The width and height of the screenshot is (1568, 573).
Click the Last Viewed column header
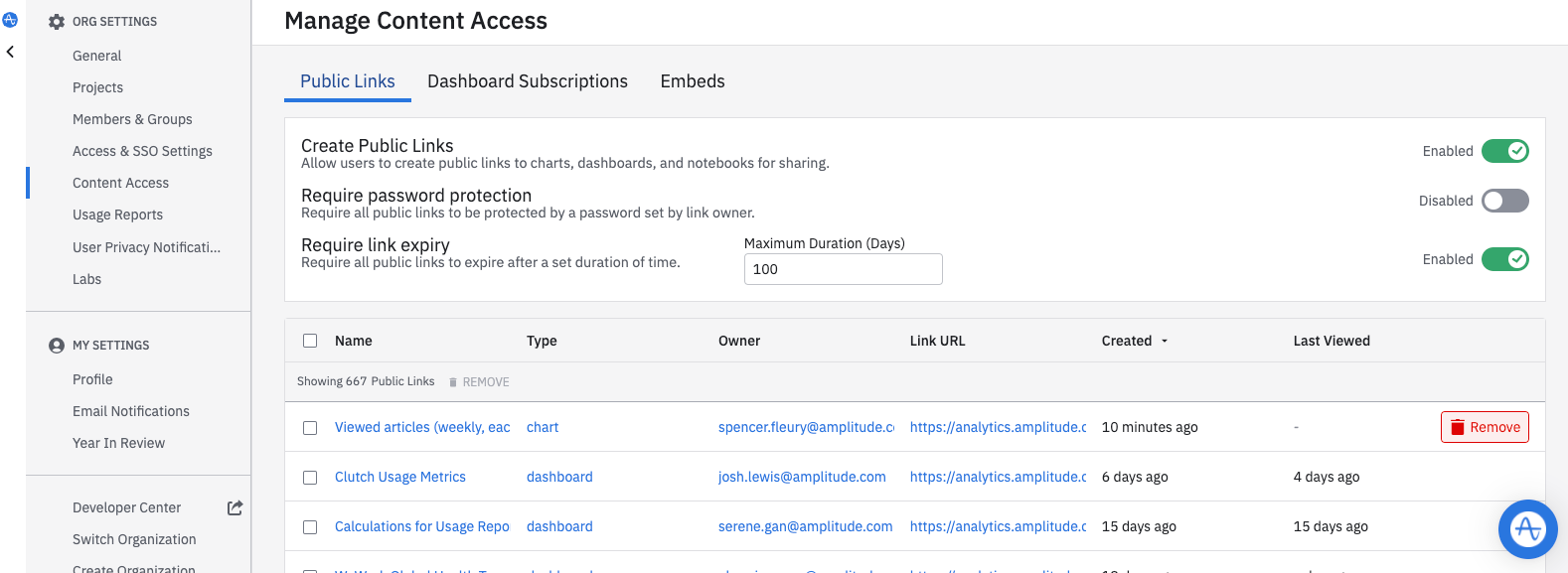pos(1332,341)
